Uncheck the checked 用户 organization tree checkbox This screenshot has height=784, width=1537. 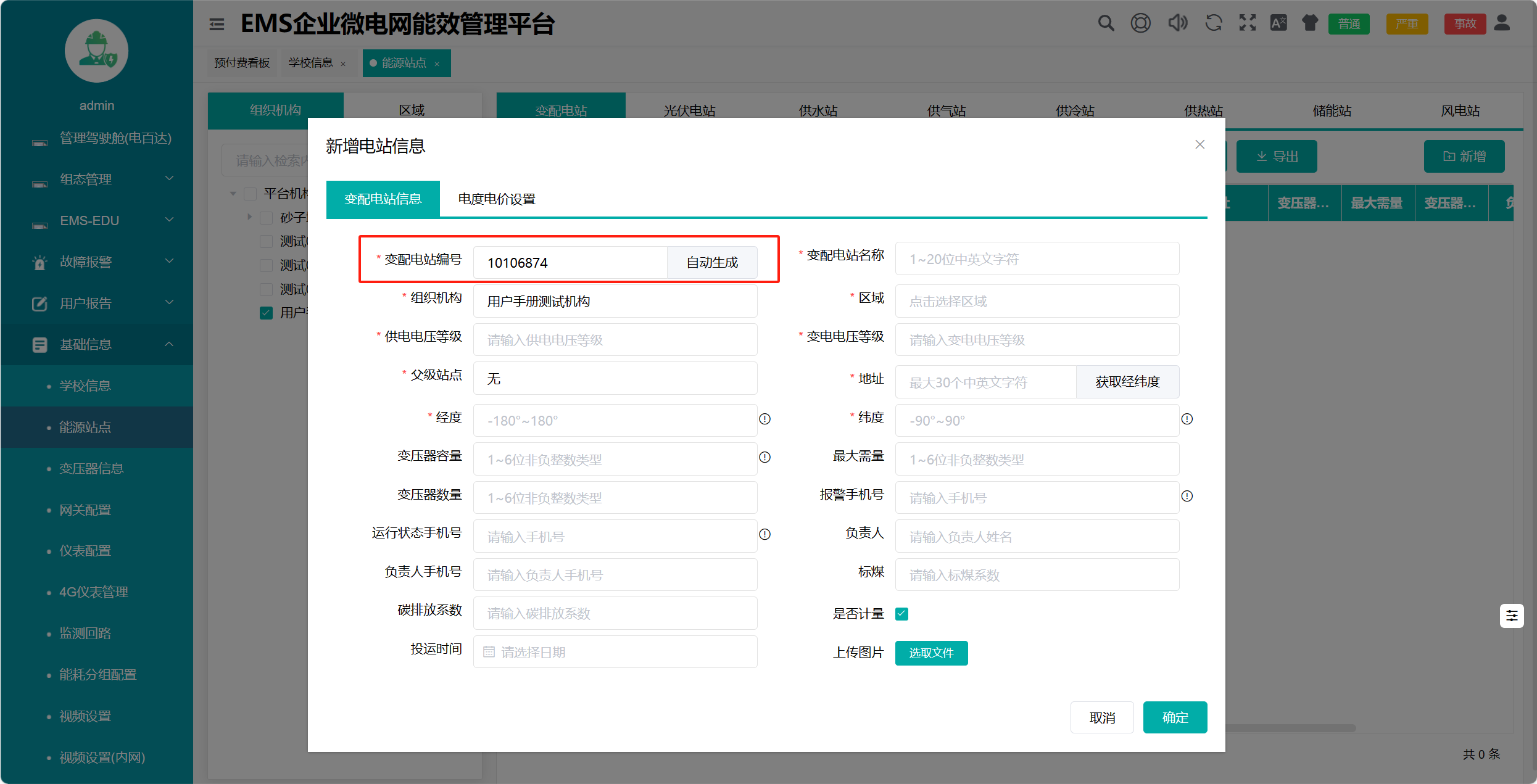pyautogui.click(x=267, y=313)
